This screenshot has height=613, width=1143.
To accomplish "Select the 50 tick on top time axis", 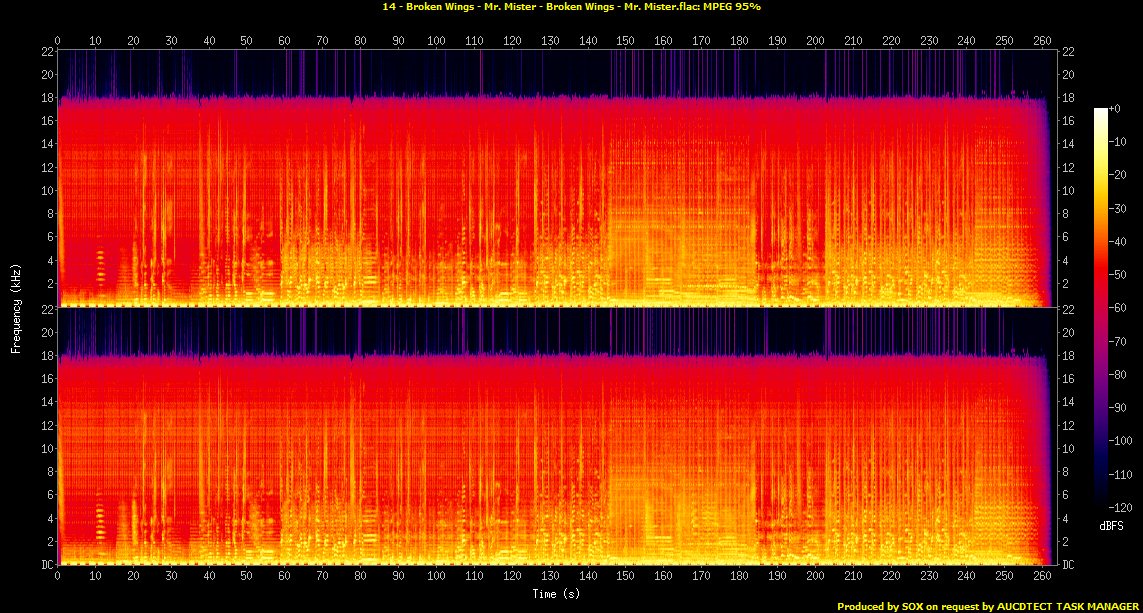I will pos(247,41).
